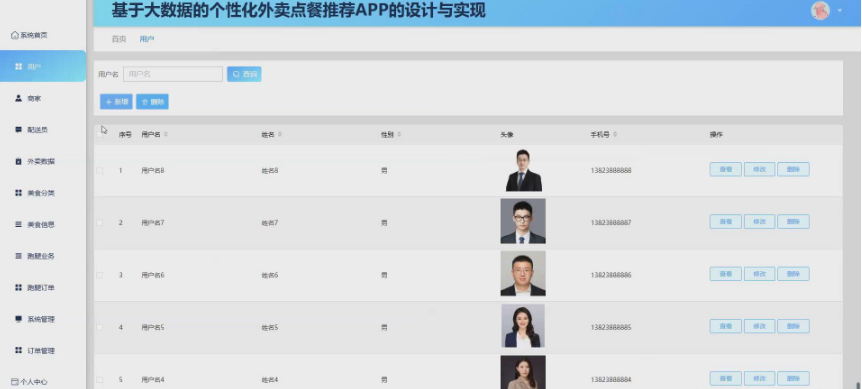Tick the checkbox for row 用户名7

coord(100,223)
